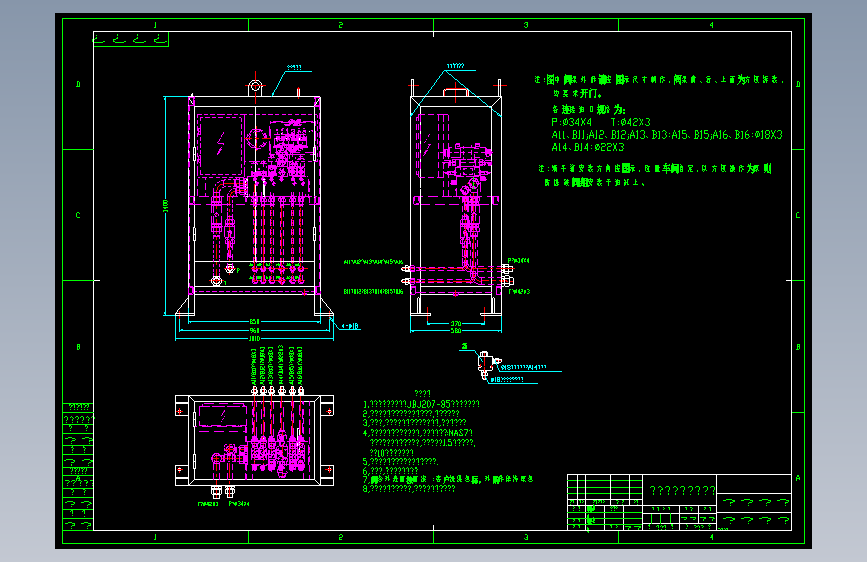The image size is (867, 562).
Task: Select the A14、B14:ø22X3 spec line
Action: [x=588, y=147]
